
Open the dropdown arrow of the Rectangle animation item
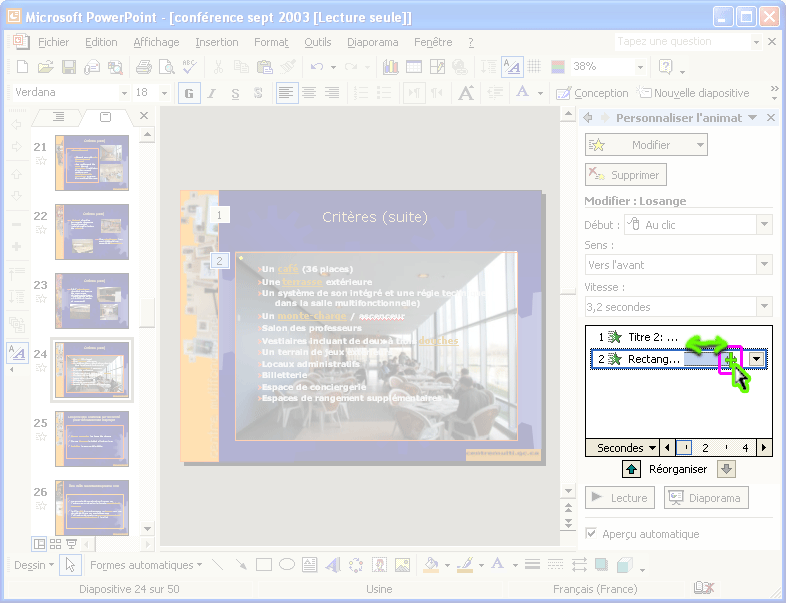[757, 359]
